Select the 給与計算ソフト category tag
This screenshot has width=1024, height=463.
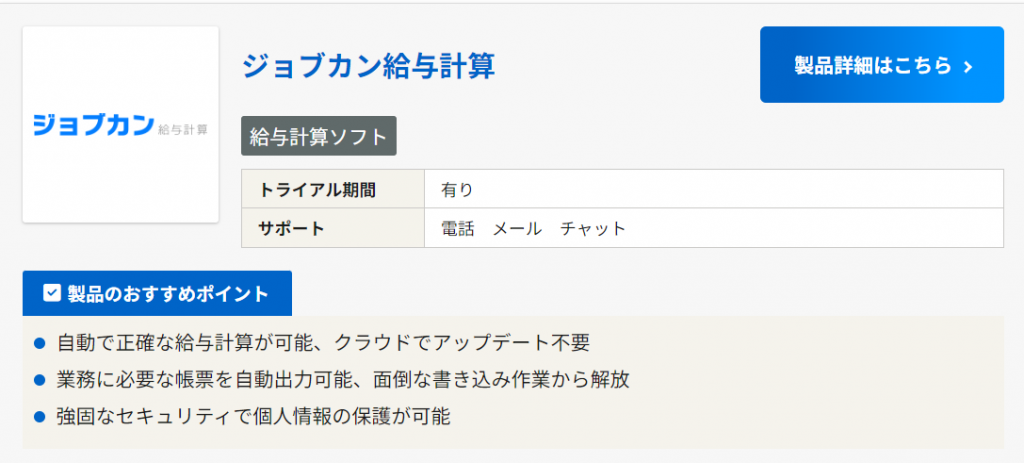coord(319,137)
